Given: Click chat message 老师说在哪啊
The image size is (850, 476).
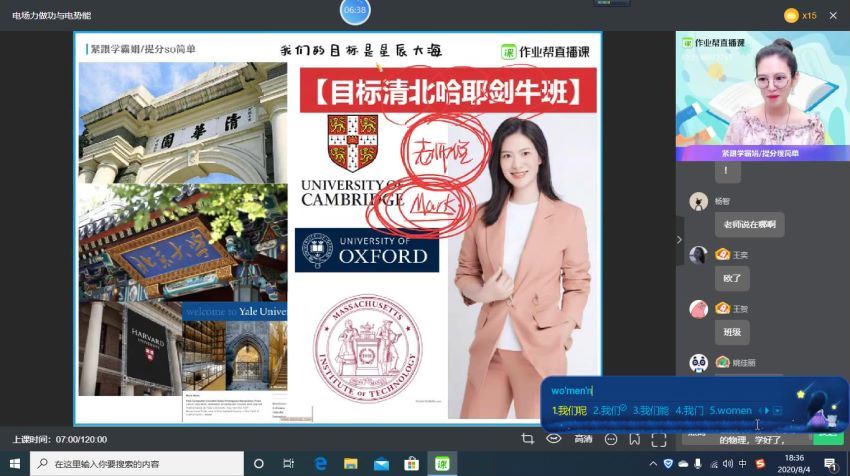Looking at the screenshot, I should [x=750, y=224].
